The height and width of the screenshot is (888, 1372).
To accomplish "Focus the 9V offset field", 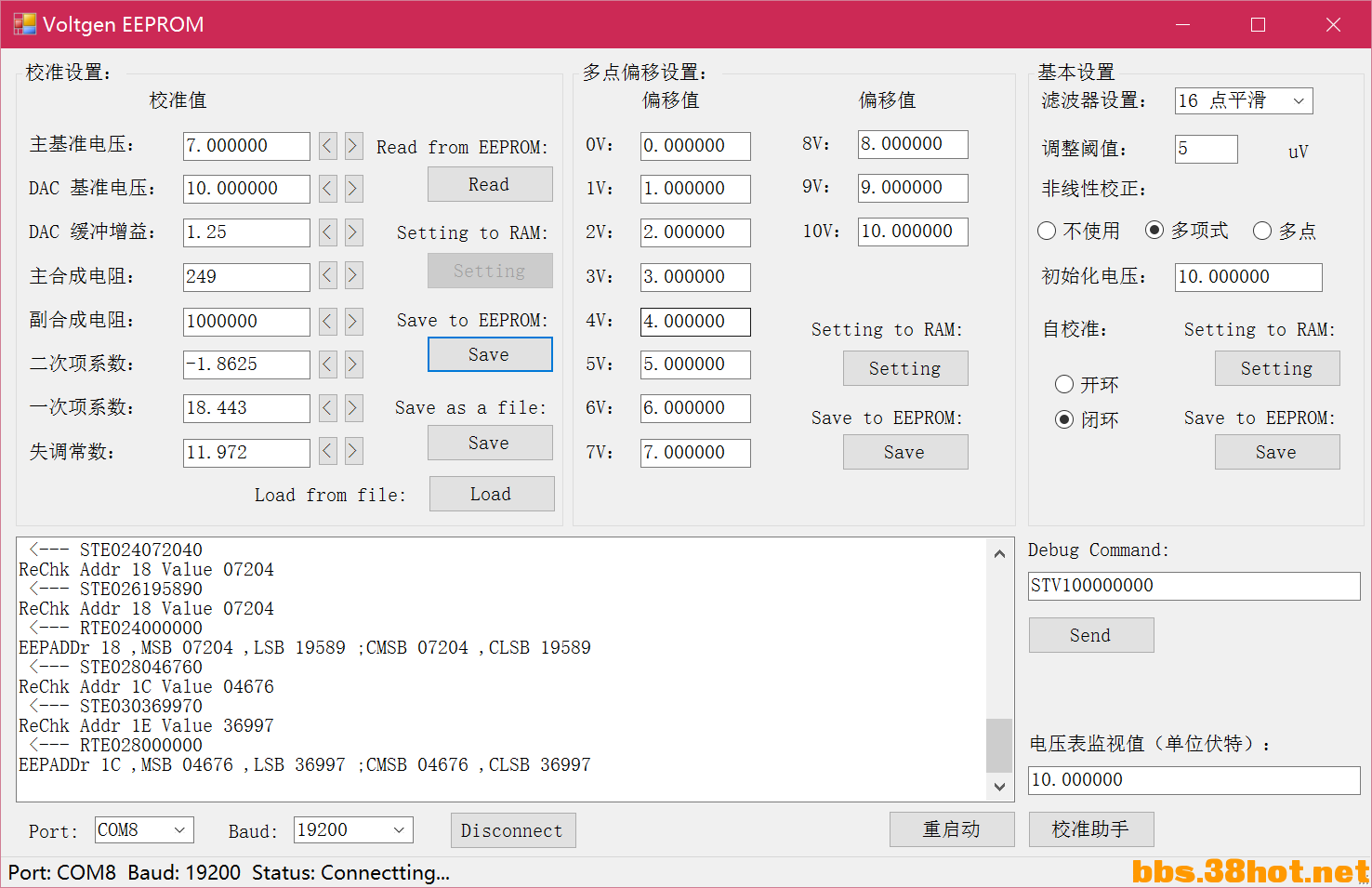I will tap(913, 188).
